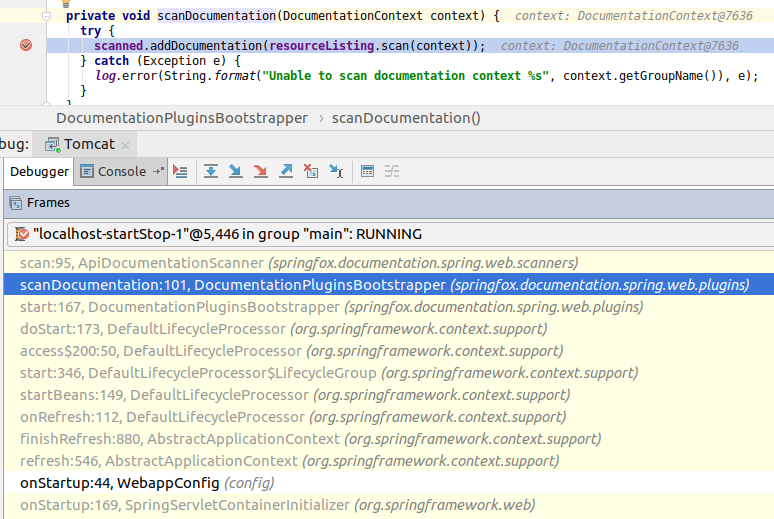
Task: Click the Console tab pin arrow icon
Action: (x=158, y=171)
